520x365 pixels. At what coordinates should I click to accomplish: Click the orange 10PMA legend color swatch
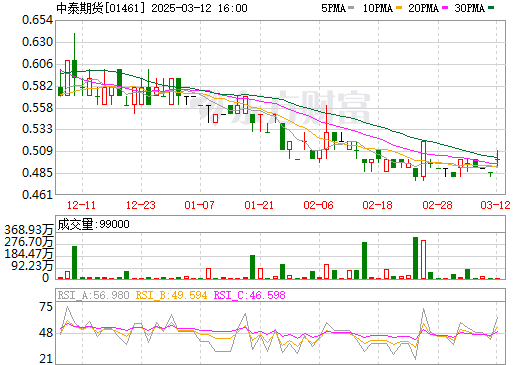(399, 8)
